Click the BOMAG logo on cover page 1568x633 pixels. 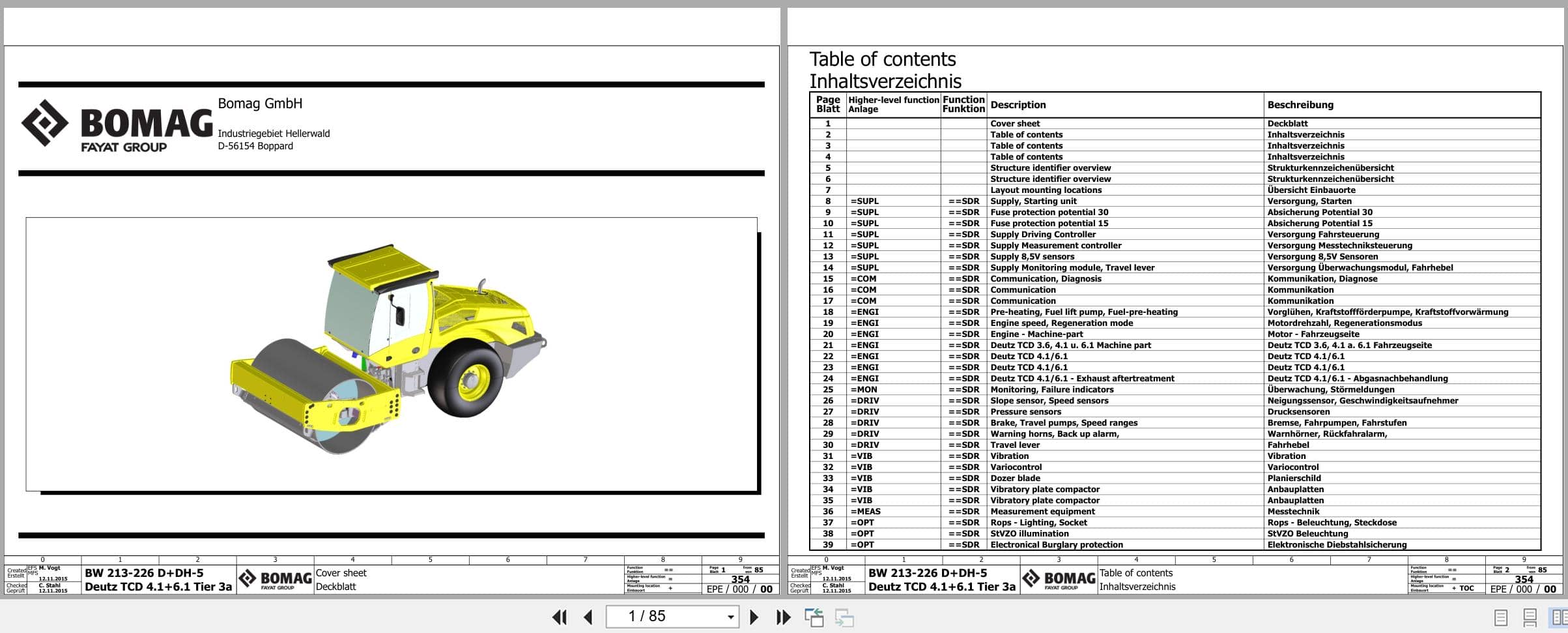[117, 126]
